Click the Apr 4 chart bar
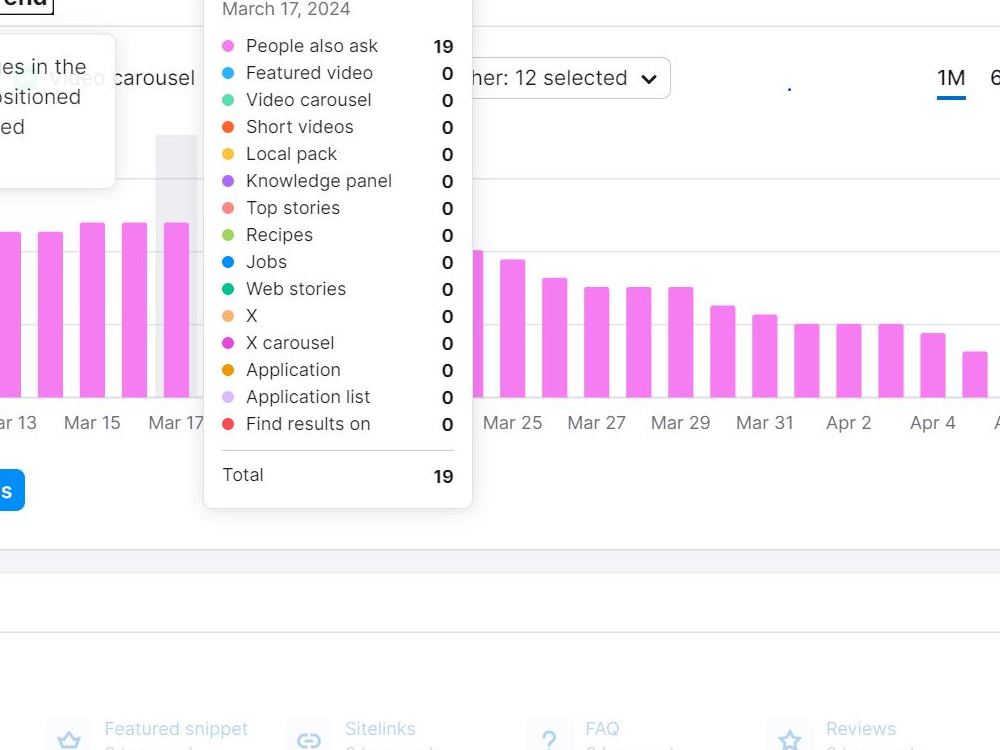 933,365
